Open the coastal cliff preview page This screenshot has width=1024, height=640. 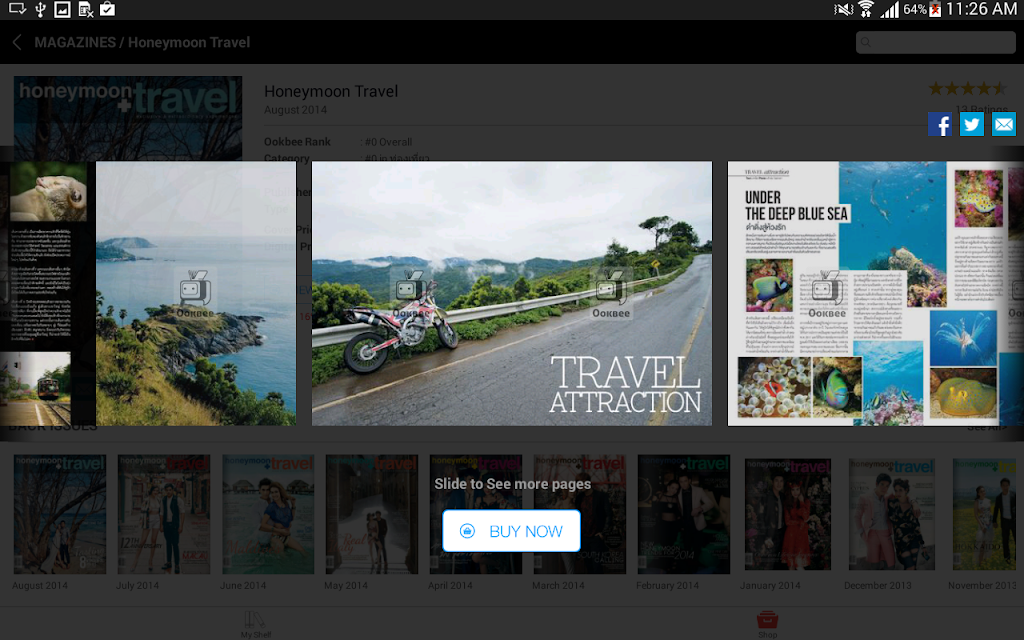click(196, 293)
